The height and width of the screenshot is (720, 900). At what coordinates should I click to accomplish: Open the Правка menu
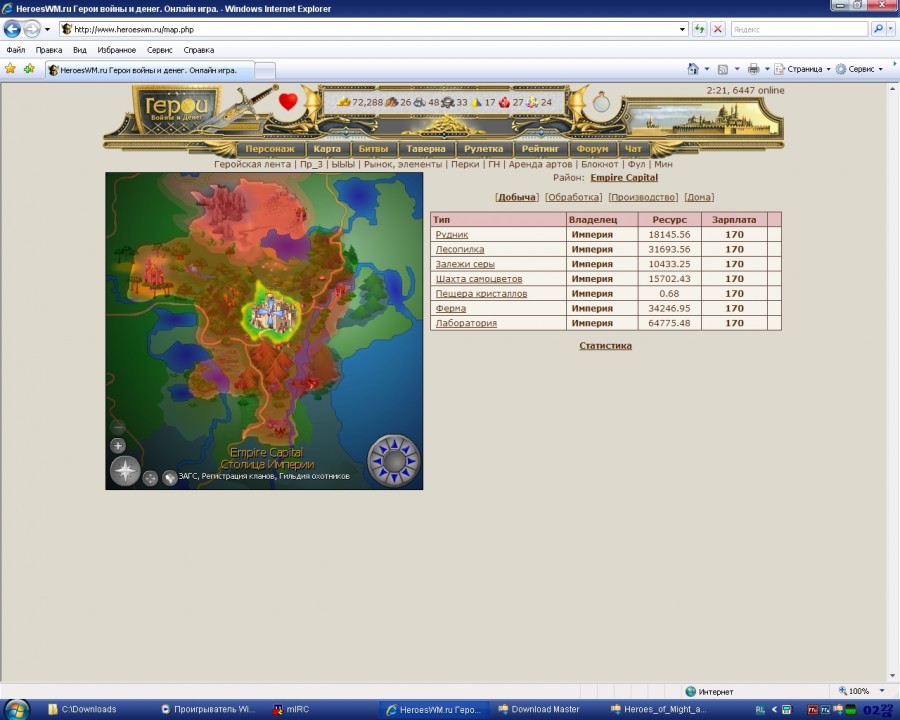(x=49, y=50)
